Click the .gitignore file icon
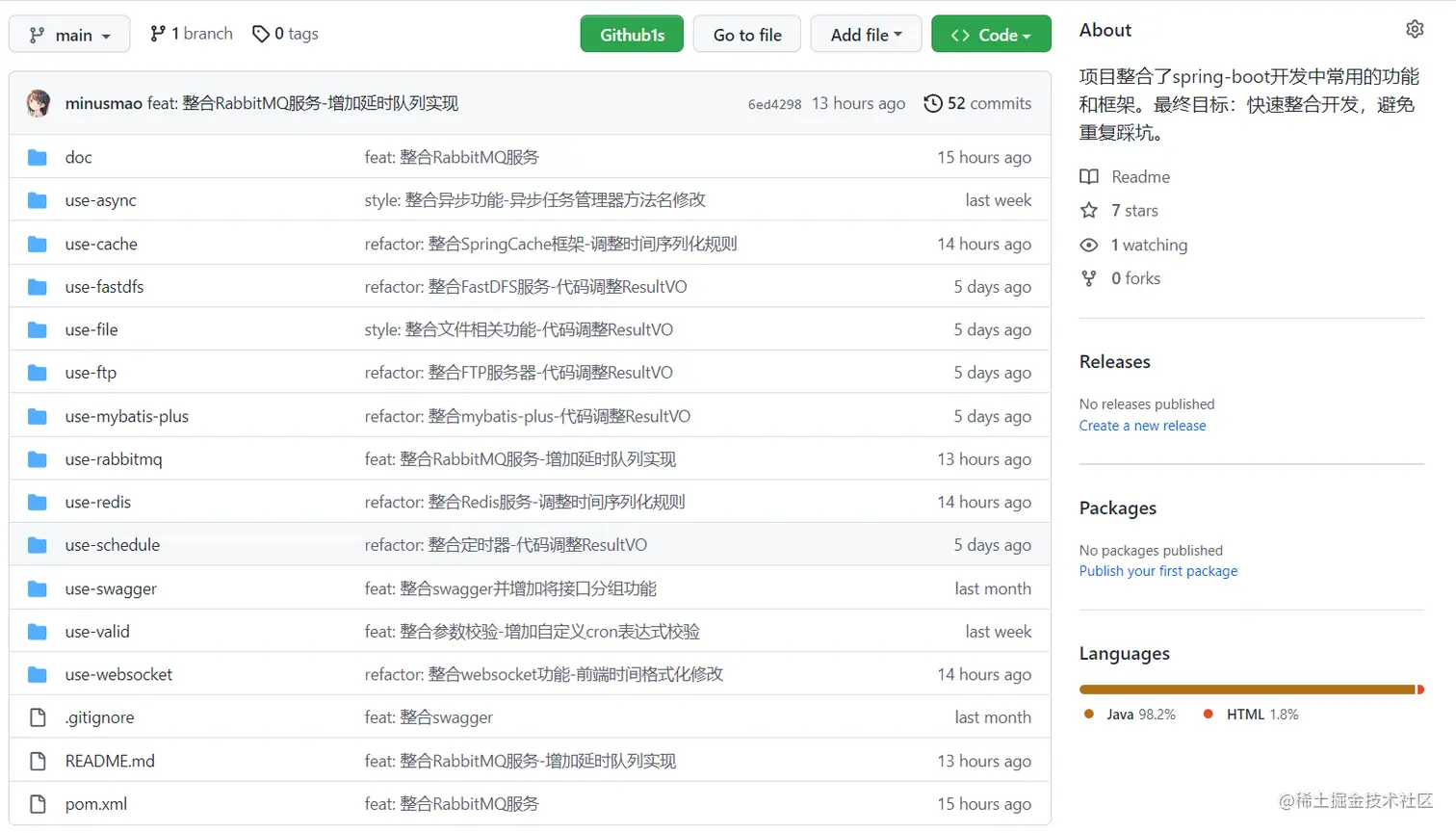The image size is (1456, 833). coord(38,717)
